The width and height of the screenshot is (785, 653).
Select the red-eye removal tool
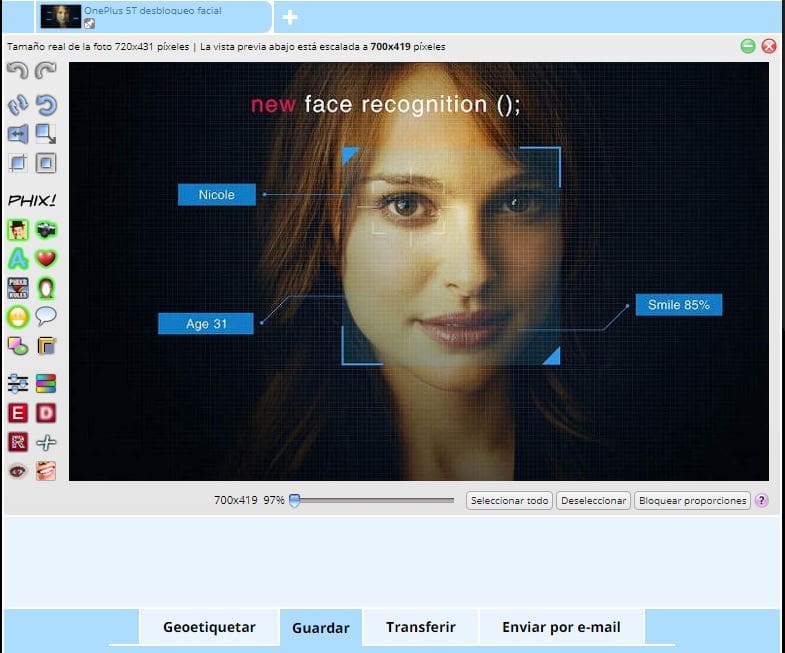coord(17,470)
